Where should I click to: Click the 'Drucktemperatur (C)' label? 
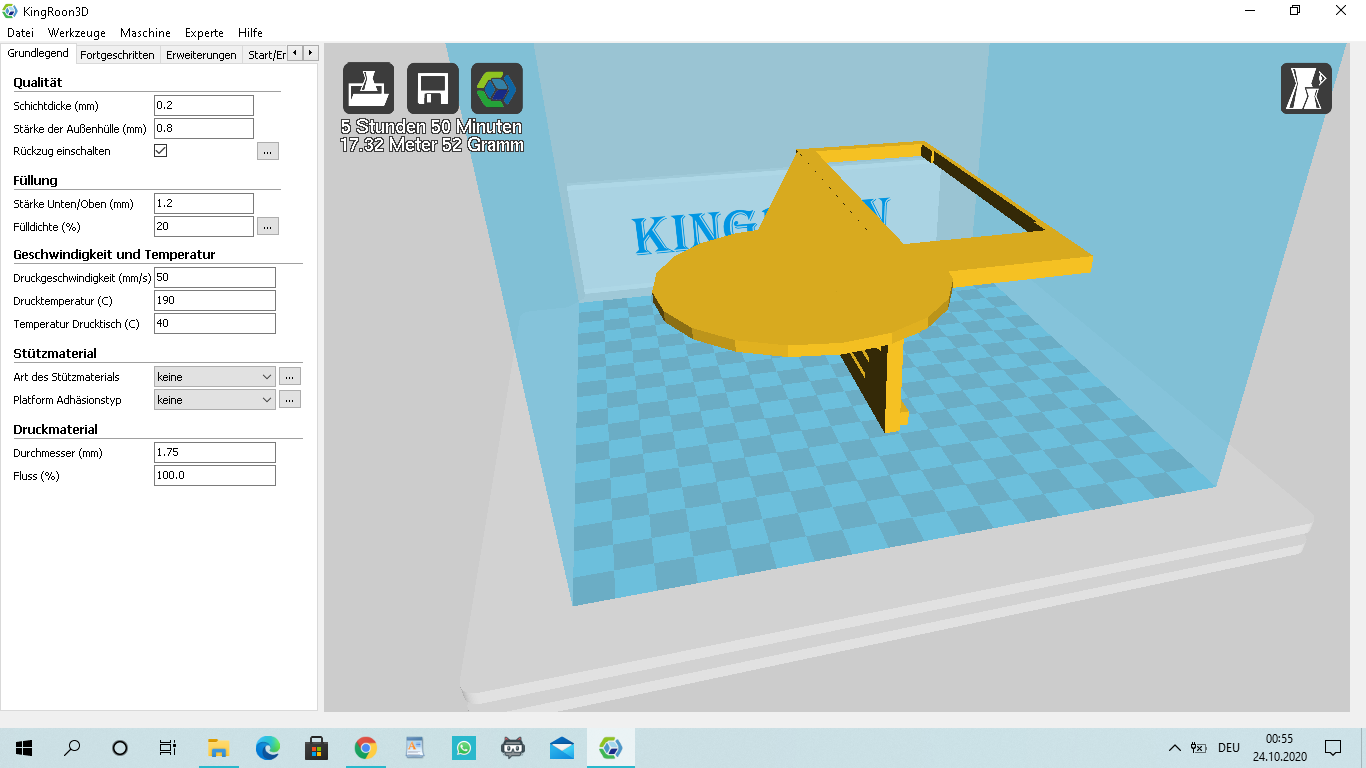[x=63, y=301]
